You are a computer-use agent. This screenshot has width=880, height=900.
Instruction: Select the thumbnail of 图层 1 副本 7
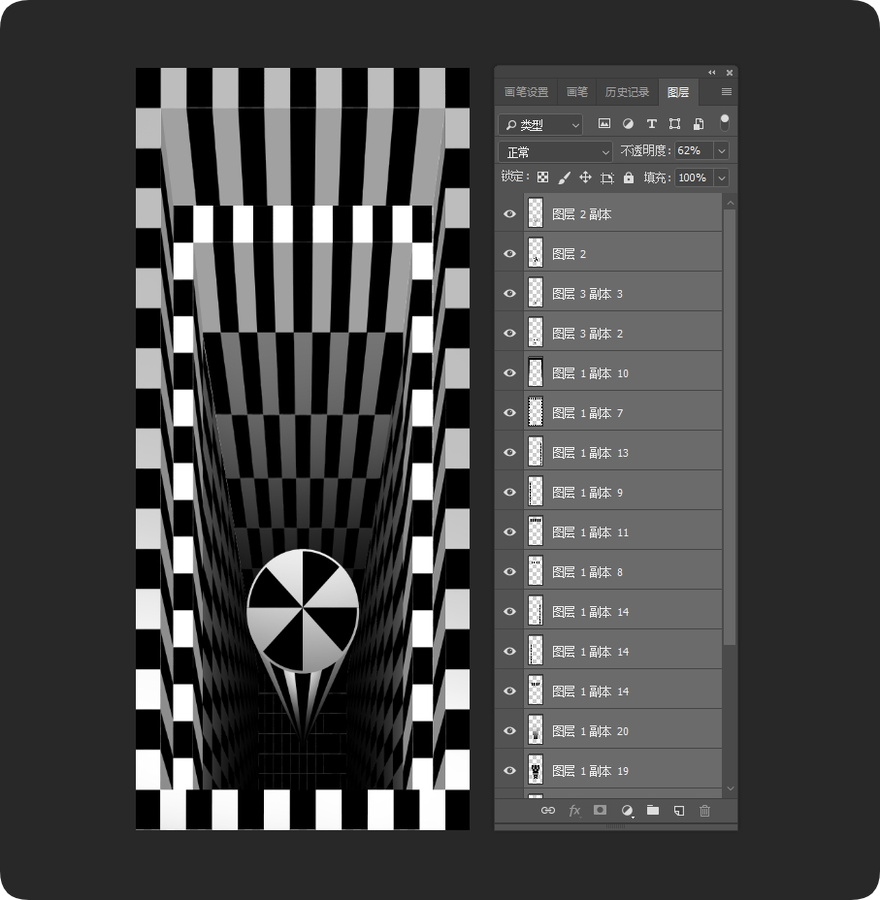click(x=535, y=413)
